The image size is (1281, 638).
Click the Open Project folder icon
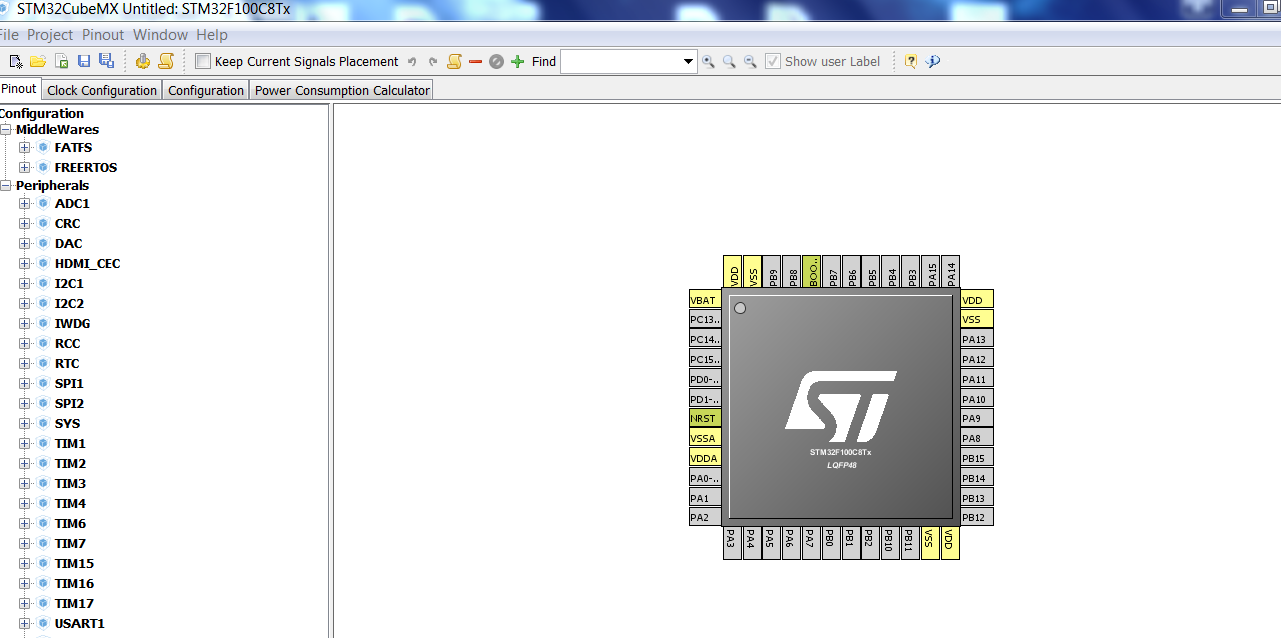point(38,62)
